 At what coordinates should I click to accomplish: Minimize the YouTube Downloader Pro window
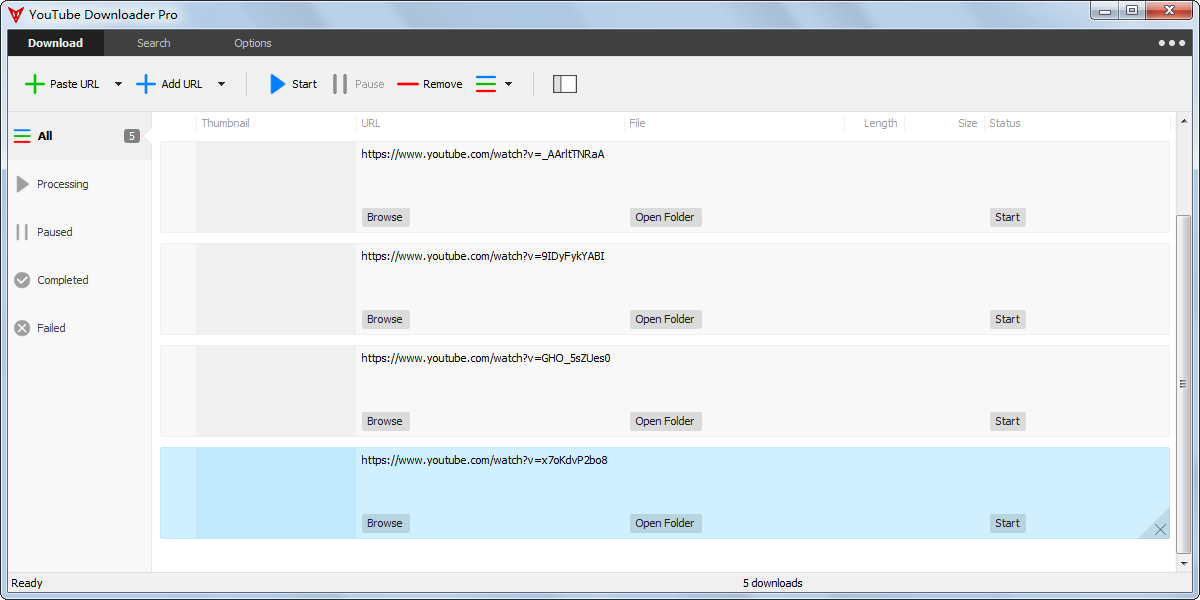tap(1105, 10)
